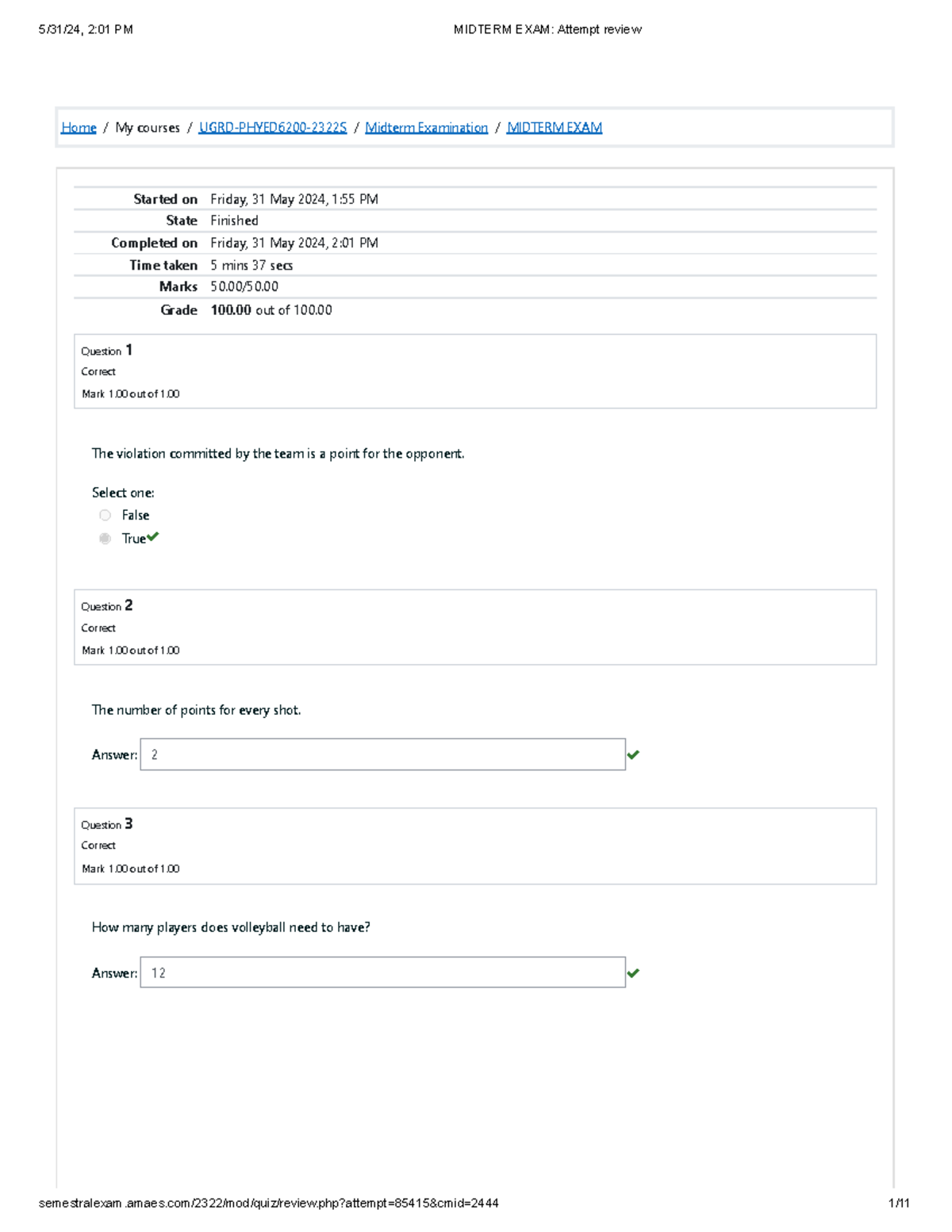Screen dimensions: 952x1232
Task: Click the Question 3 header box
Action: tap(474, 846)
